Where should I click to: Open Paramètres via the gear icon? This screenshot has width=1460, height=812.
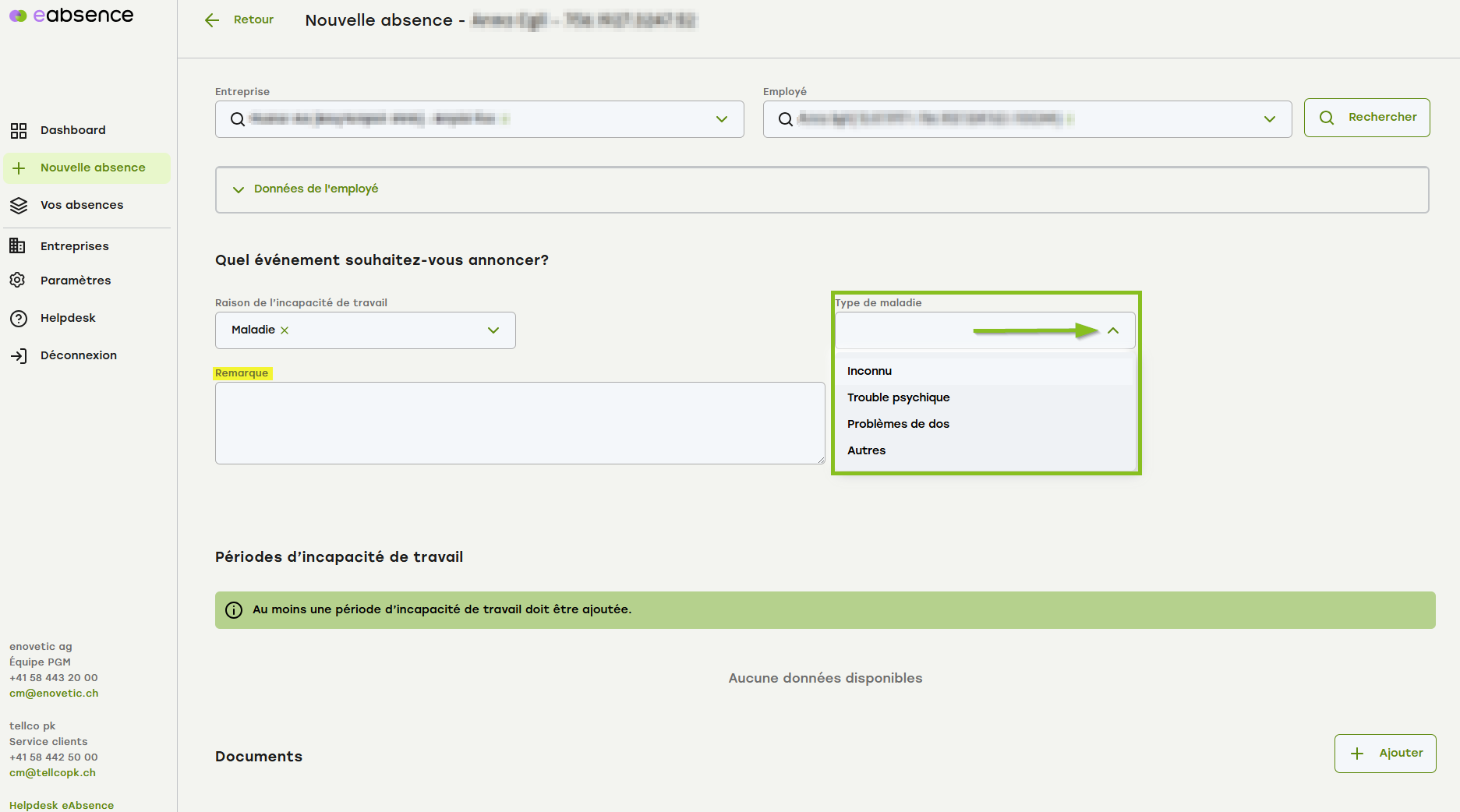coord(17,281)
